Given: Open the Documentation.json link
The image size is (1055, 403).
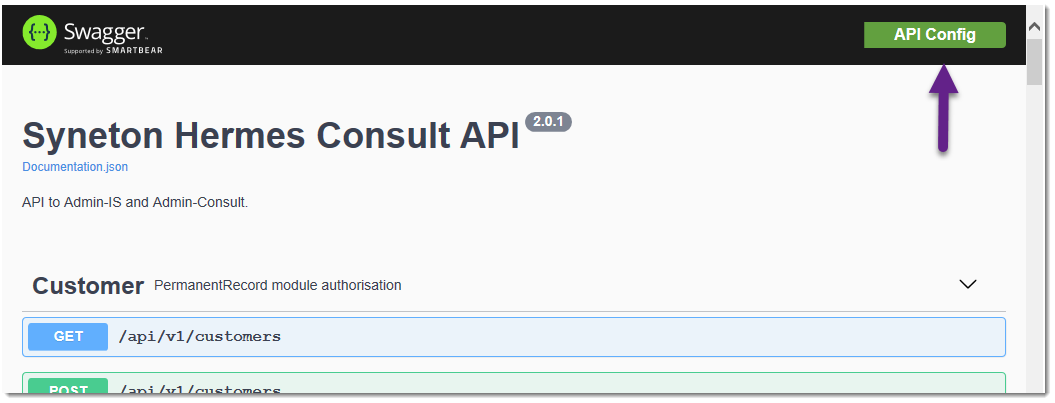Looking at the screenshot, I should (x=75, y=167).
